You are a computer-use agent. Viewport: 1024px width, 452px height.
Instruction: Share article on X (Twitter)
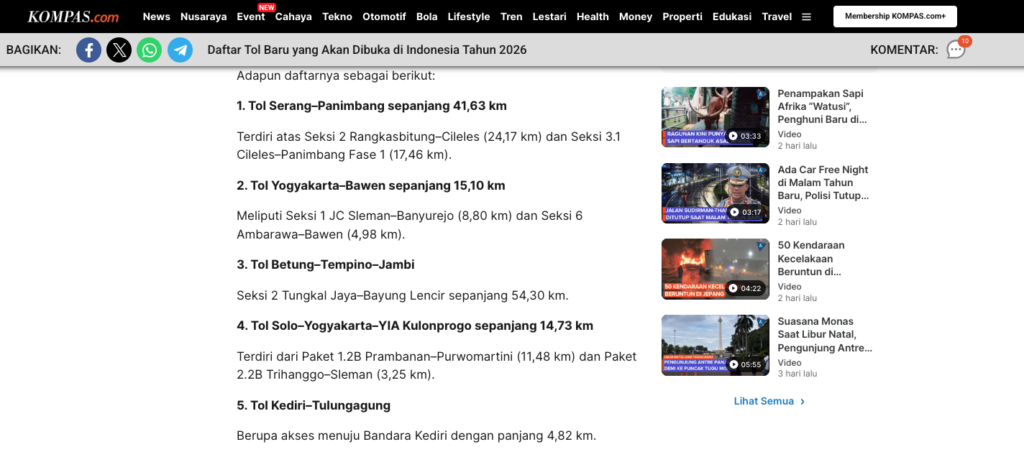pos(119,50)
